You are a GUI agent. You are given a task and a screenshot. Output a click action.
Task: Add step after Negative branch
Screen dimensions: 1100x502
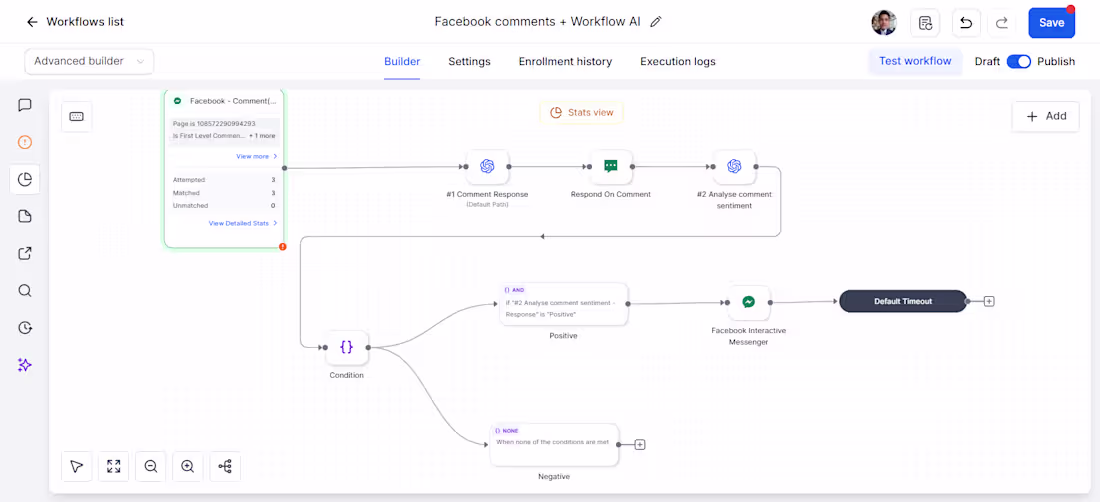tap(640, 445)
